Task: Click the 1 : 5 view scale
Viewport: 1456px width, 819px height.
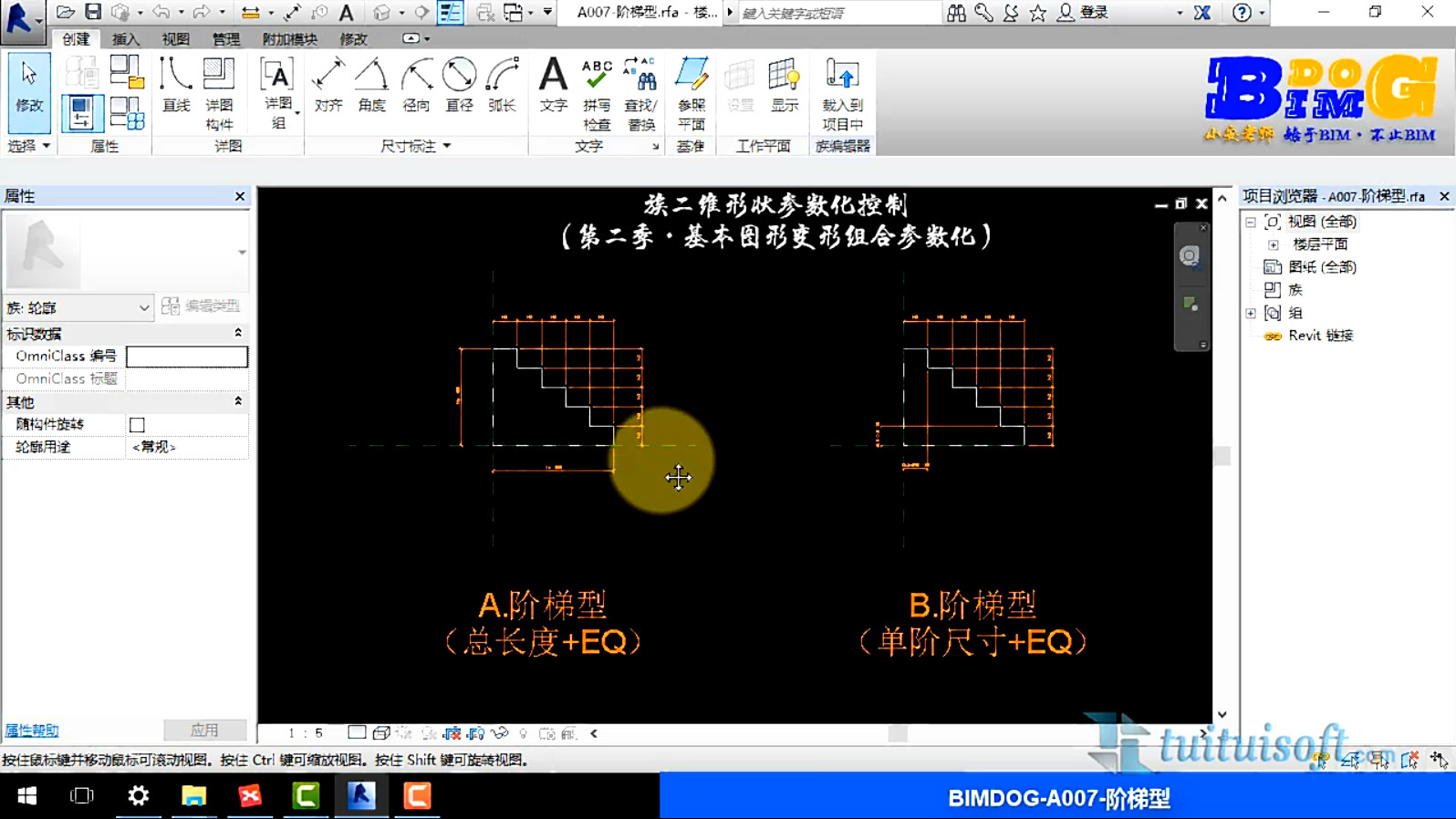Action: click(306, 733)
